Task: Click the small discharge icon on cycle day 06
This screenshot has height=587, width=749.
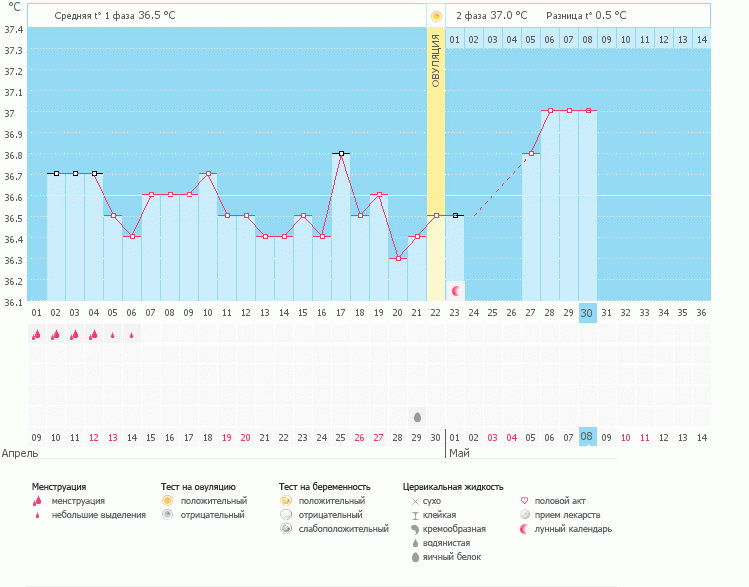Action: click(131, 335)
